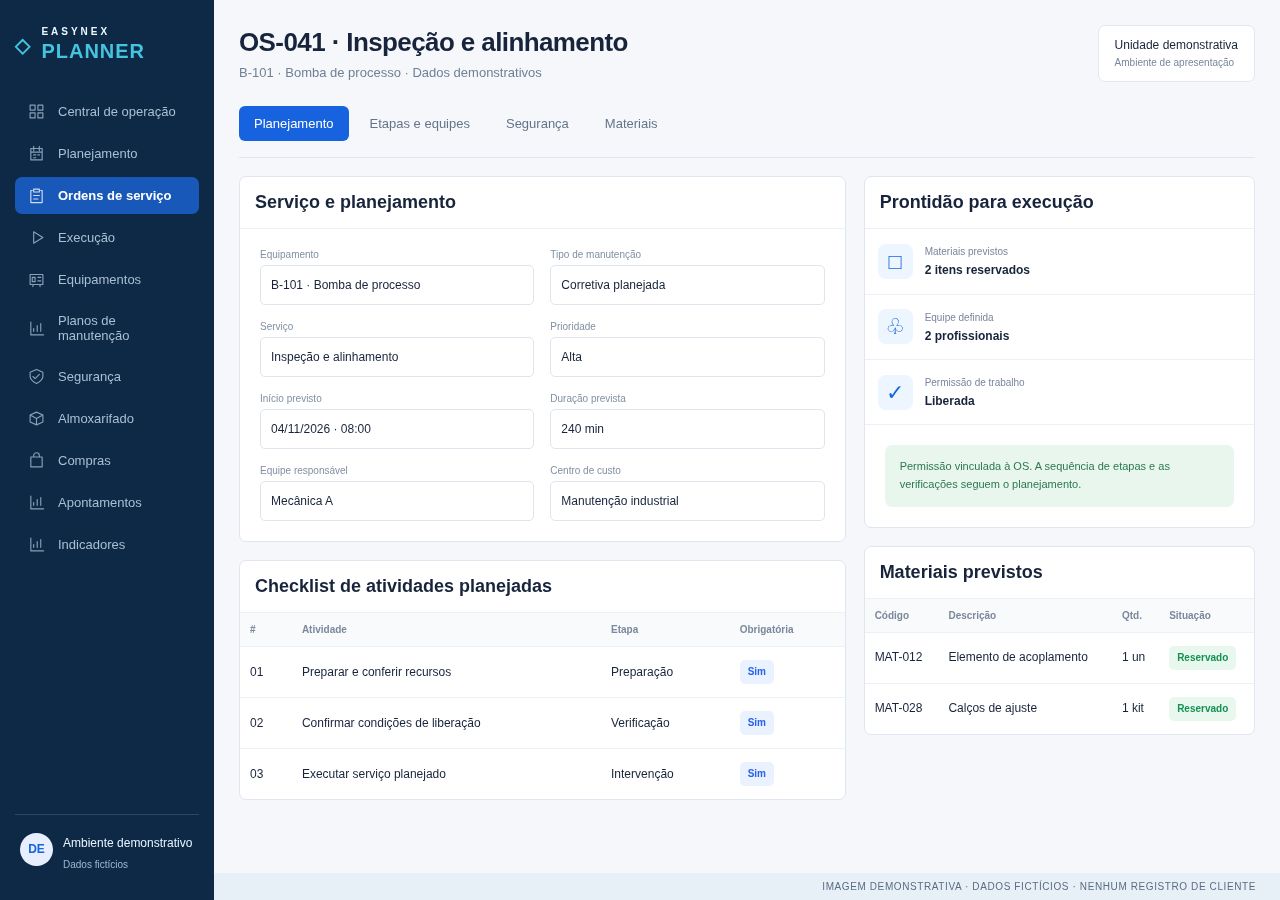Click the Easynex Planner diamond logo
Image resolution: width=1280 pixels, height=900 pixels.
(x=22, y=47)
